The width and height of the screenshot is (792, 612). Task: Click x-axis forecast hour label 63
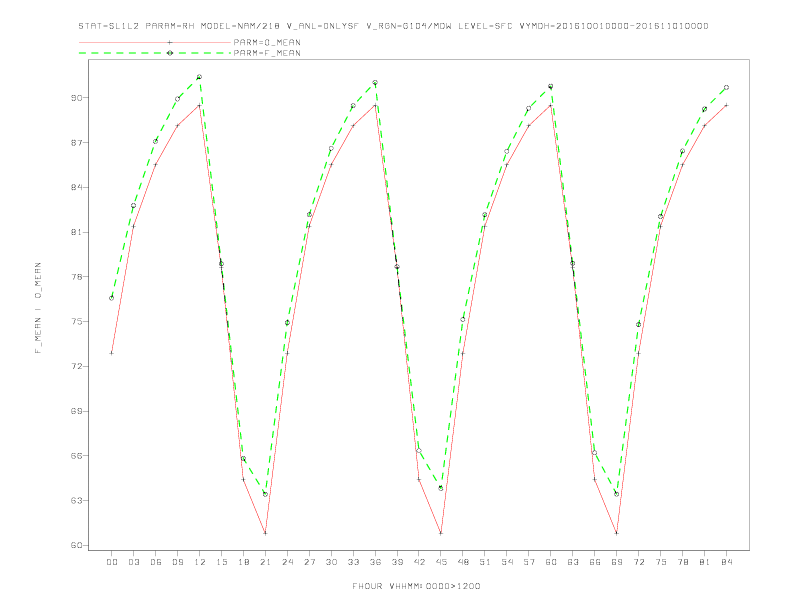573,562
